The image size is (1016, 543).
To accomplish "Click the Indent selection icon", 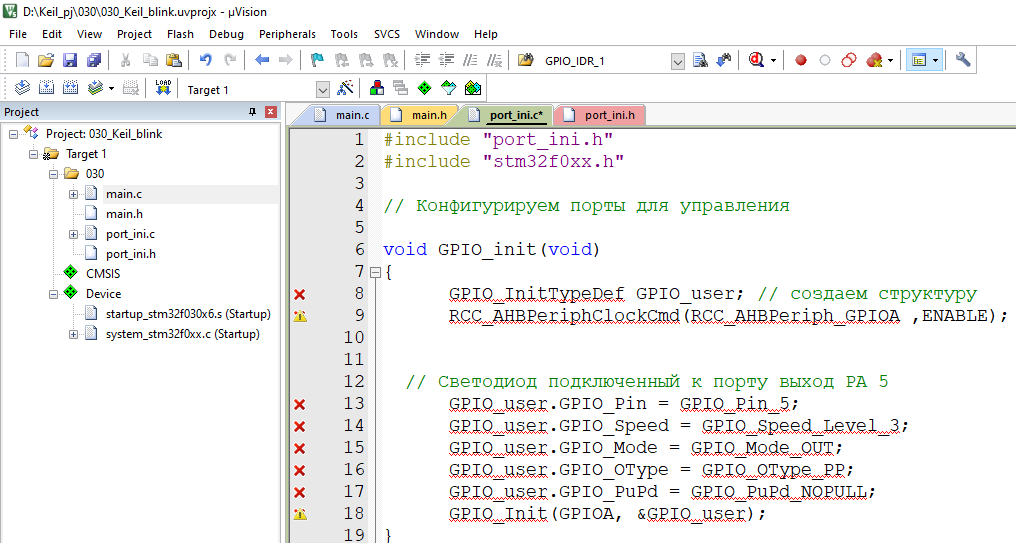I will [422, 60].
